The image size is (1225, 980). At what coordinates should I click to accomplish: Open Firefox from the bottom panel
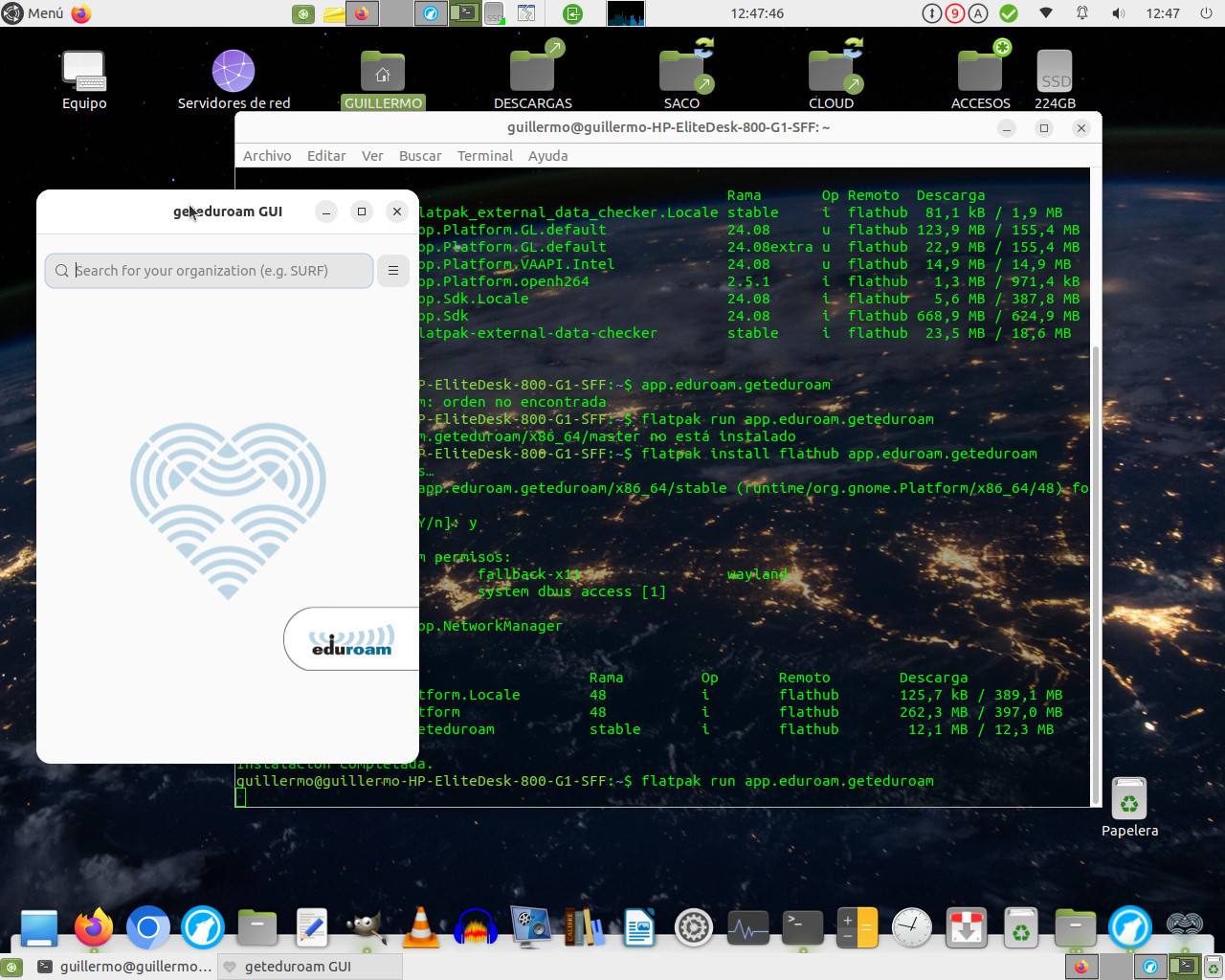click(x=93, y=927)
